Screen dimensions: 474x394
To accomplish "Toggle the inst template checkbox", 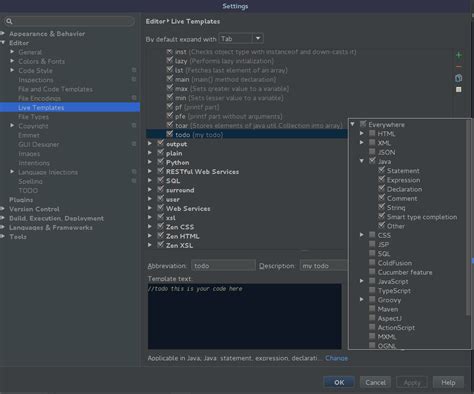I will pos(169,52).
